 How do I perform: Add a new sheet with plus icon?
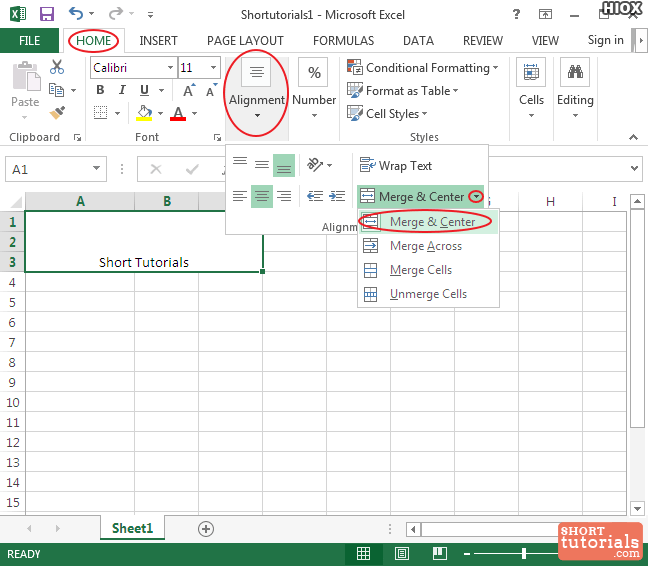click(x=206, y=529)
